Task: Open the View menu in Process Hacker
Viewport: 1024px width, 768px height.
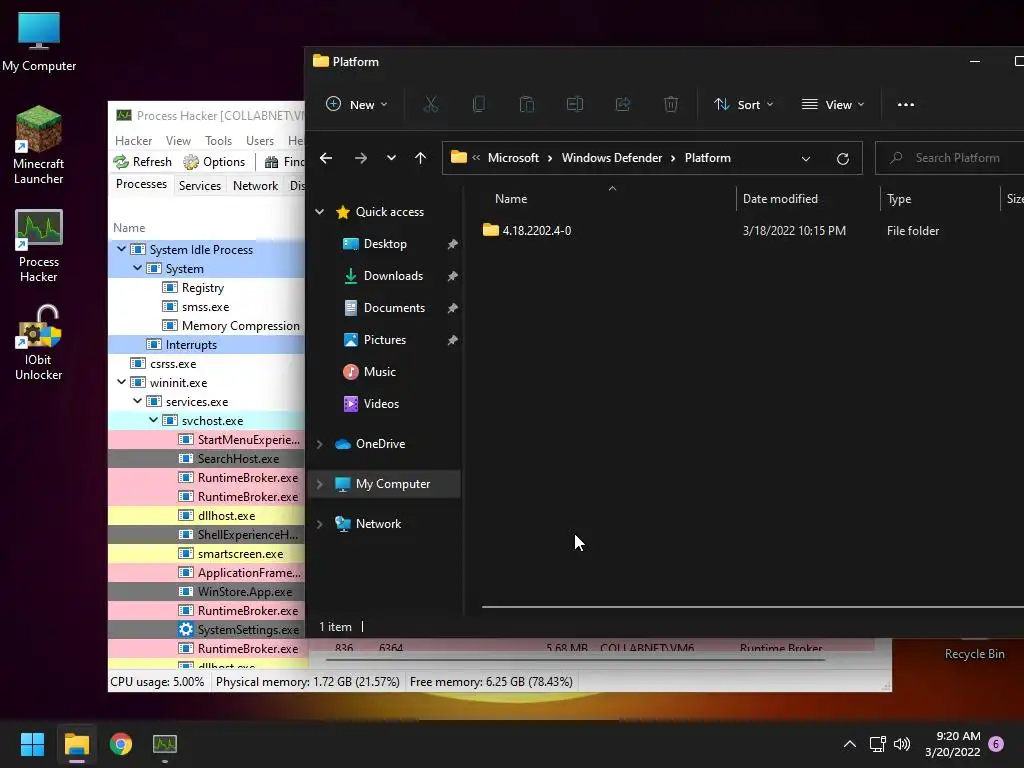Action: [x=178, y=140]
